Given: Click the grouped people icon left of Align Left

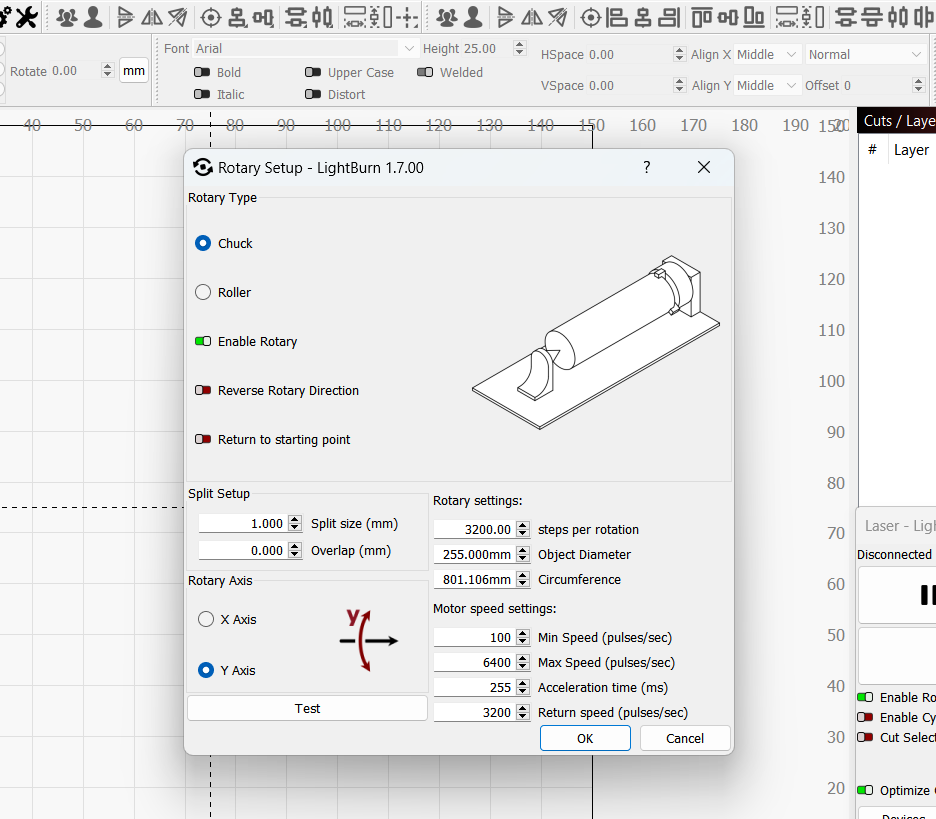Looking at the screenshot, I should (x=447, y=17).
